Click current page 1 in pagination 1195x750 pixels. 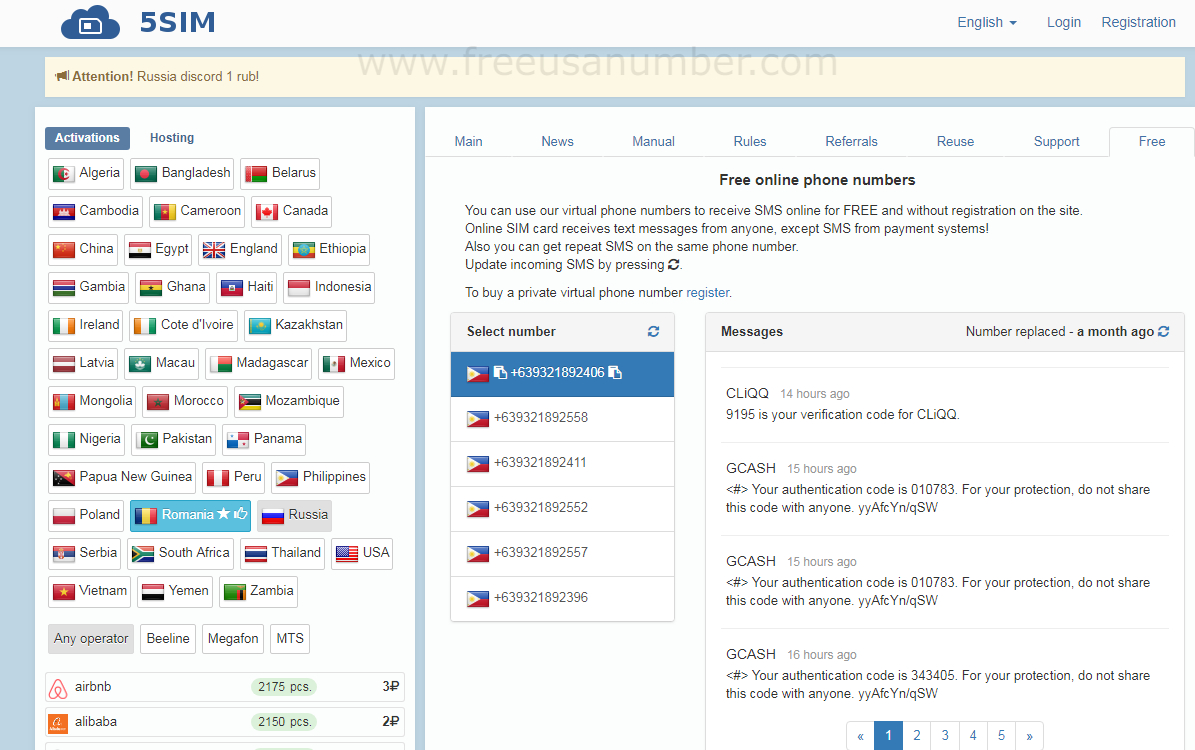[x=889, y=736]
